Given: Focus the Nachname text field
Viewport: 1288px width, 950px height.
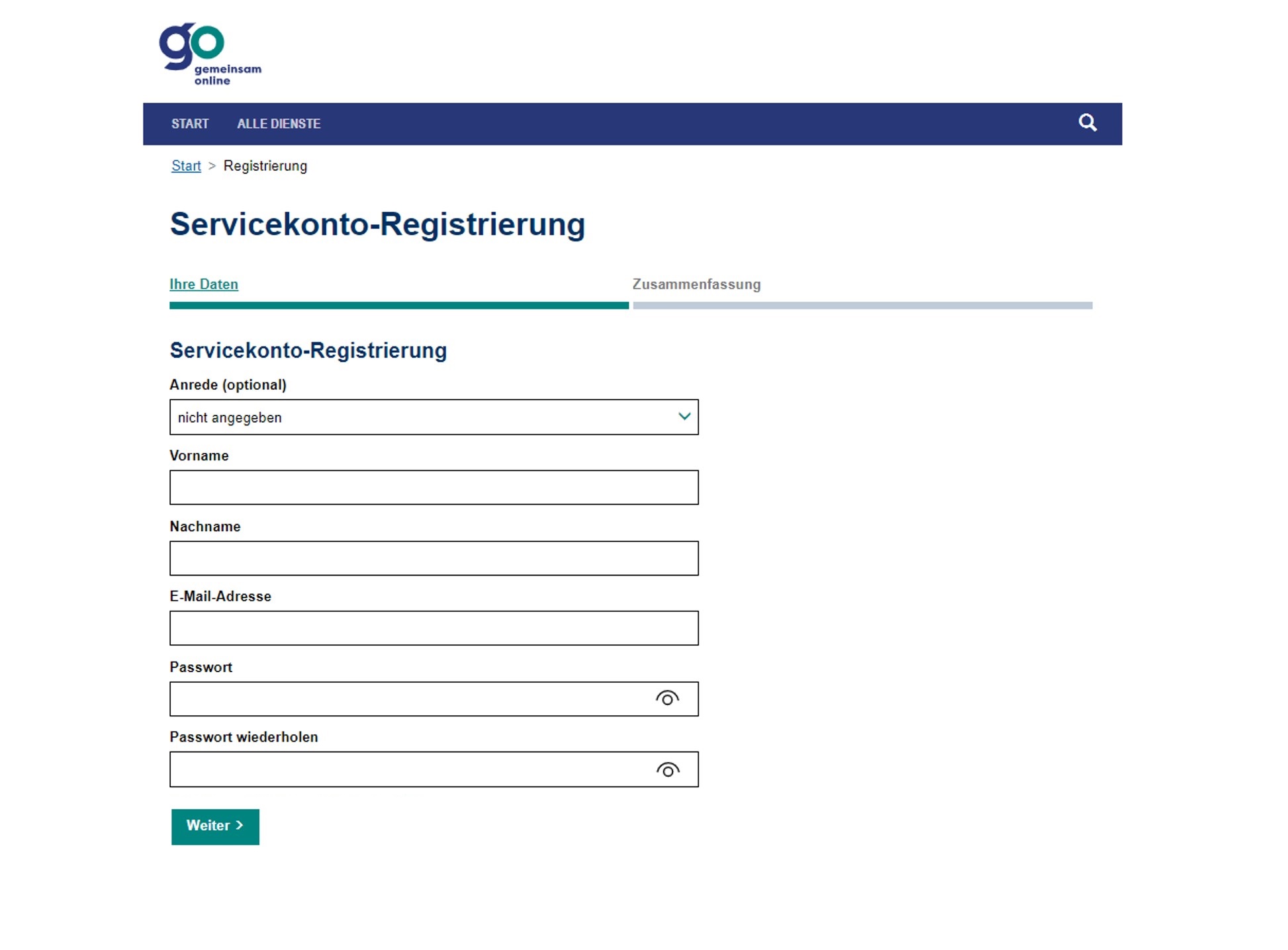Looking at the screenshot, I should pyautogui.click(x=434, y=558).
